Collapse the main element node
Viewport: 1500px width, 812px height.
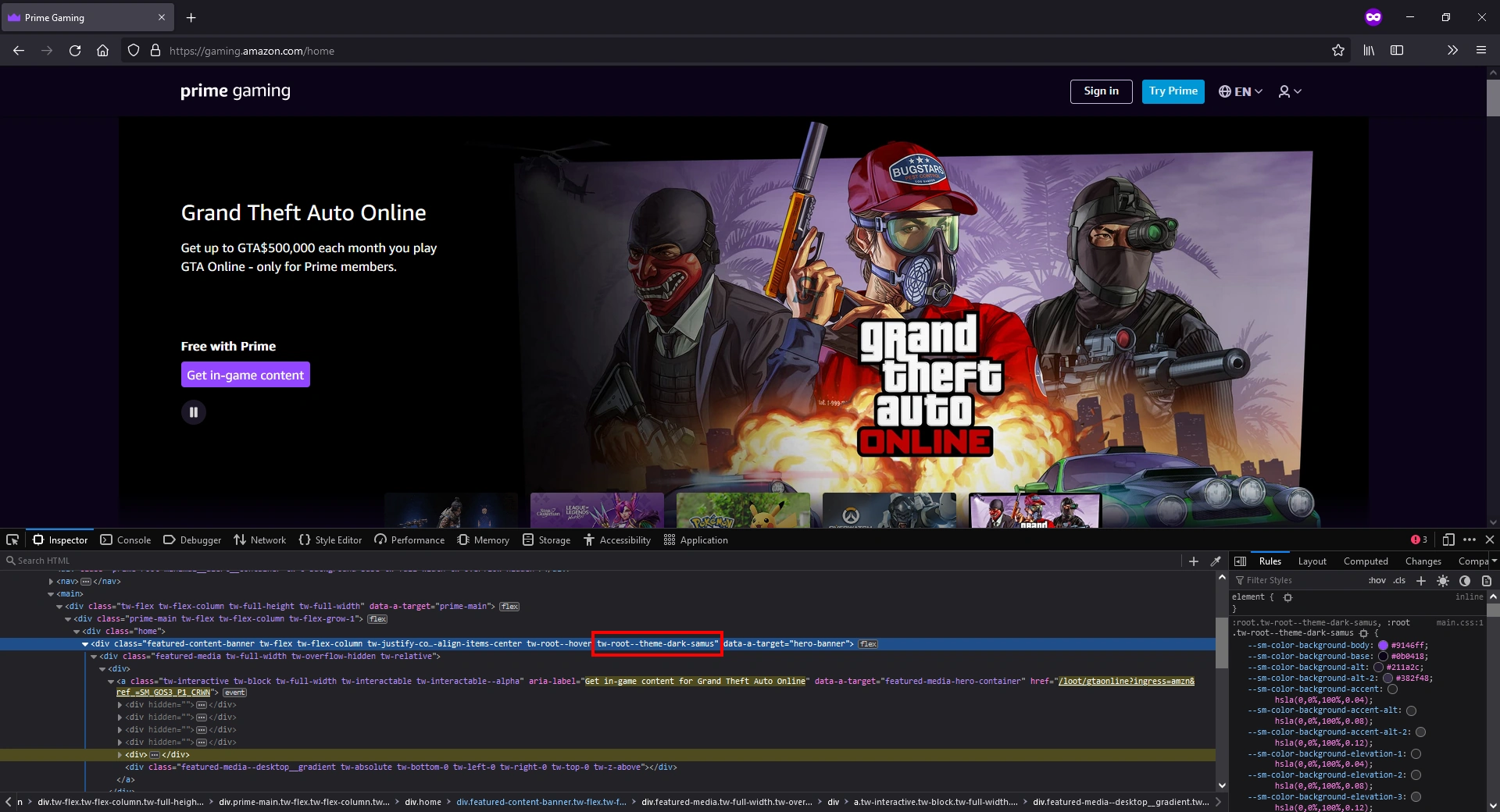click(51, 594)
